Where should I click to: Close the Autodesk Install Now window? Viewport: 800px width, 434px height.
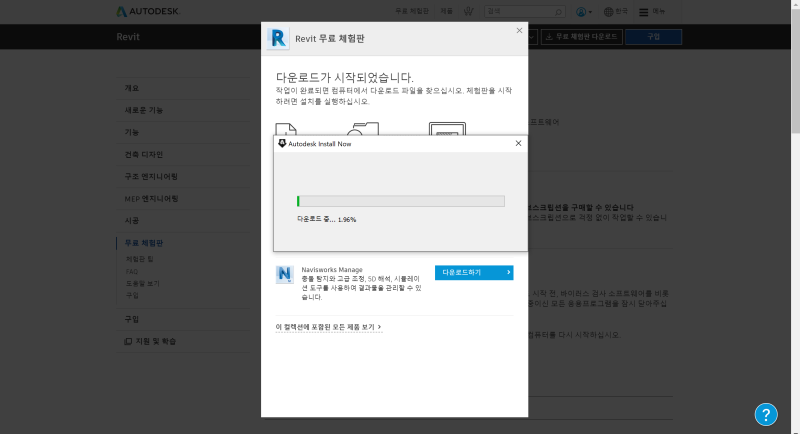coord(518,143)
